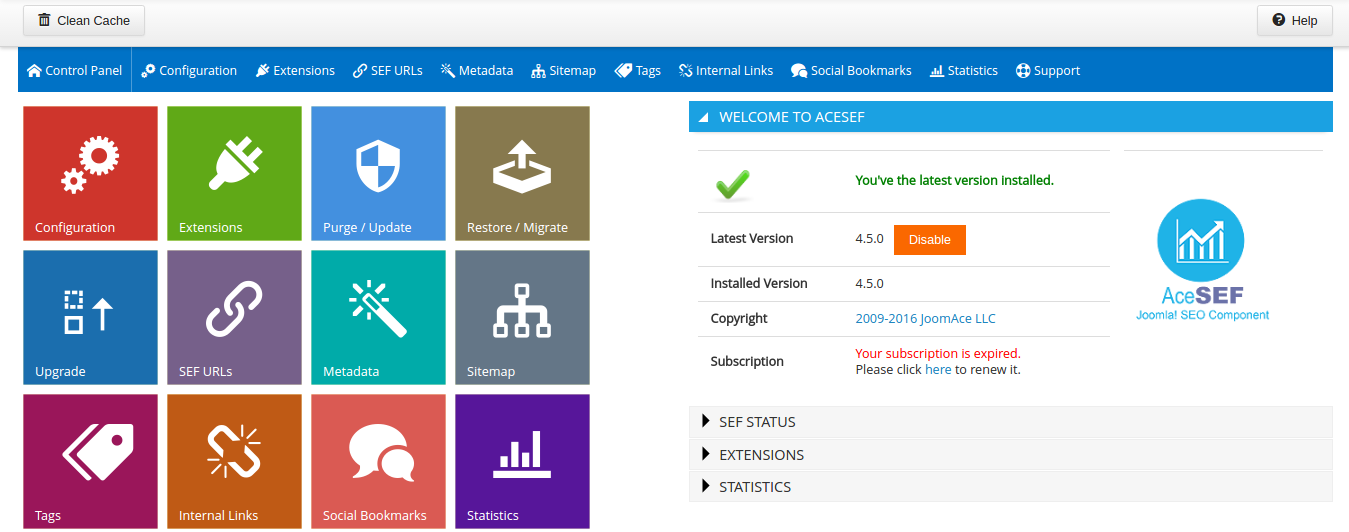
Task: Click the home icon beside Control Panel
Action: click(x=34, y=71)
